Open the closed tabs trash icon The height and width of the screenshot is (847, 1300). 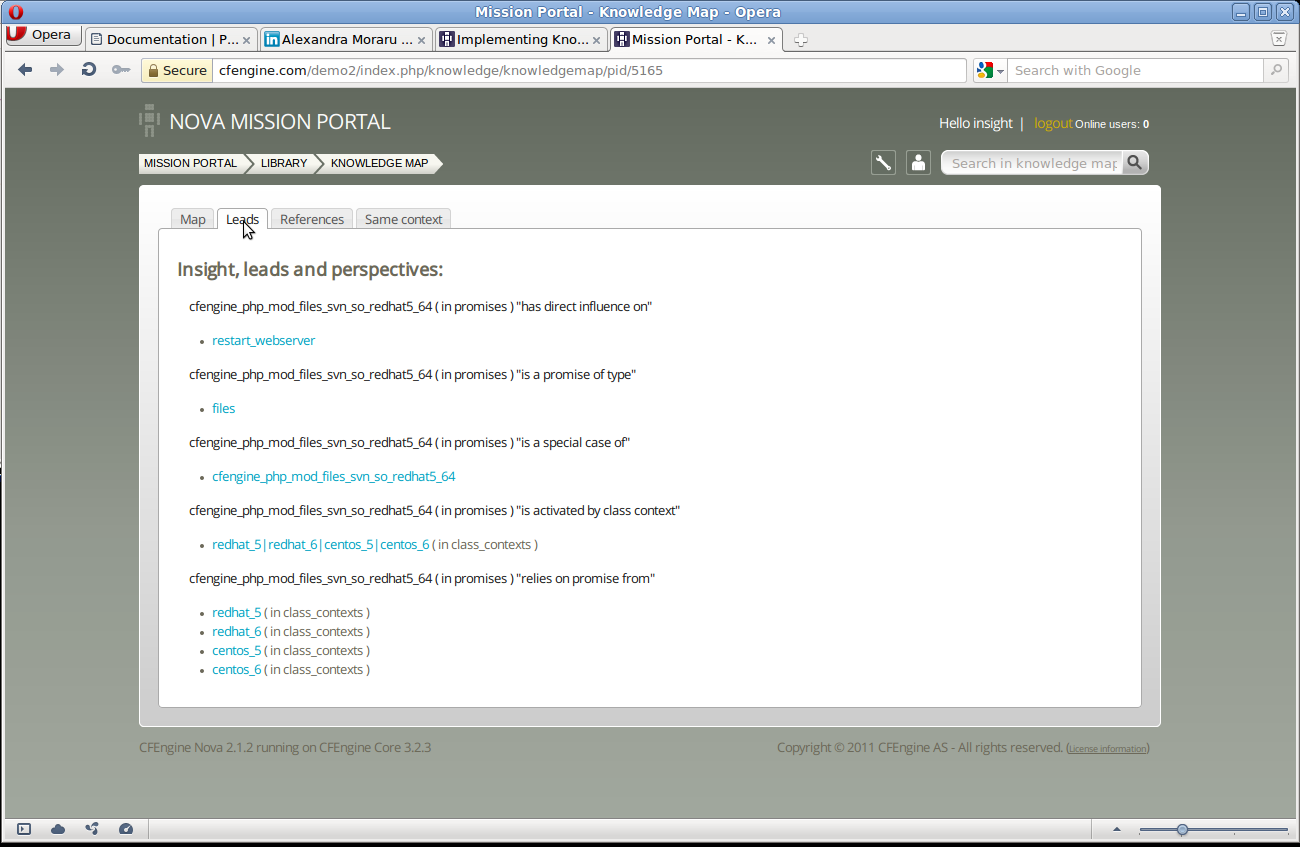point(1278,39)
